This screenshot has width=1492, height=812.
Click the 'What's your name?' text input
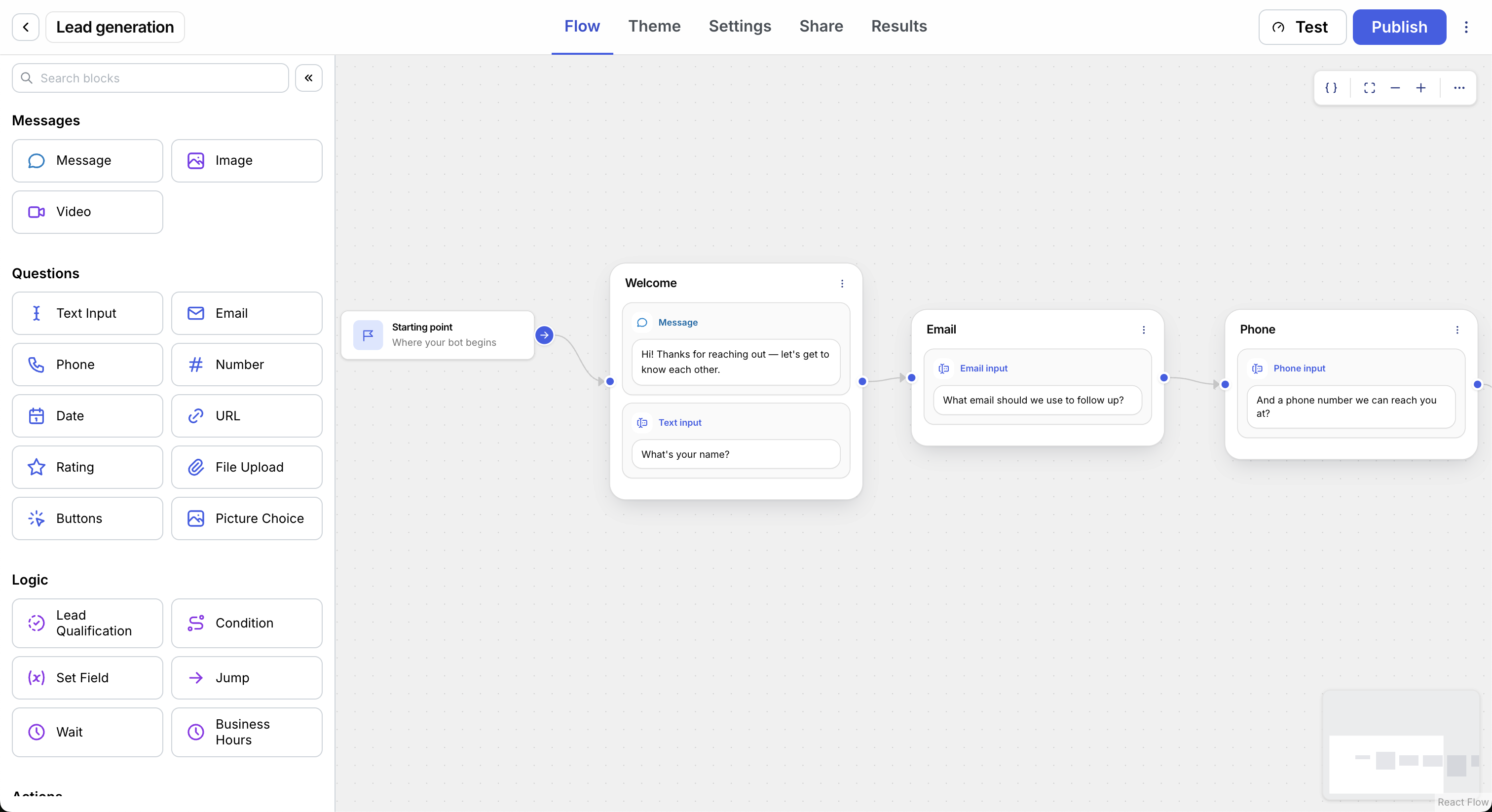point(736,454)
